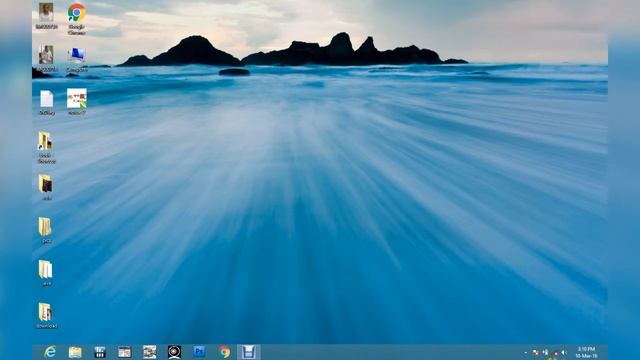Open Chrome from the taskbar
The height and width of the screenshot is (360, 640).
(x=224, y=352)
